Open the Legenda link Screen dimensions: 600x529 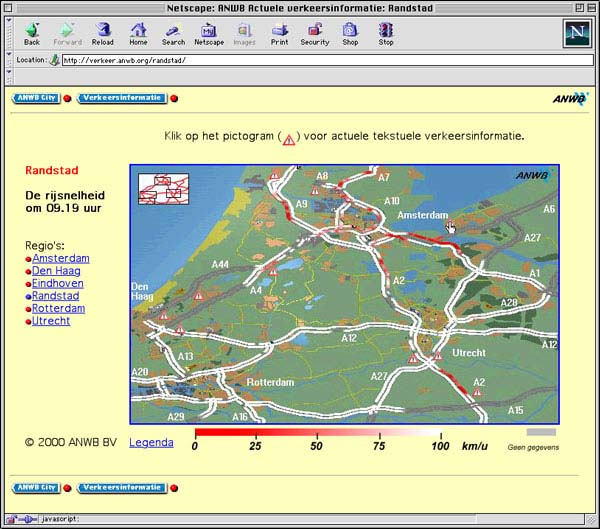coord(151,442)
